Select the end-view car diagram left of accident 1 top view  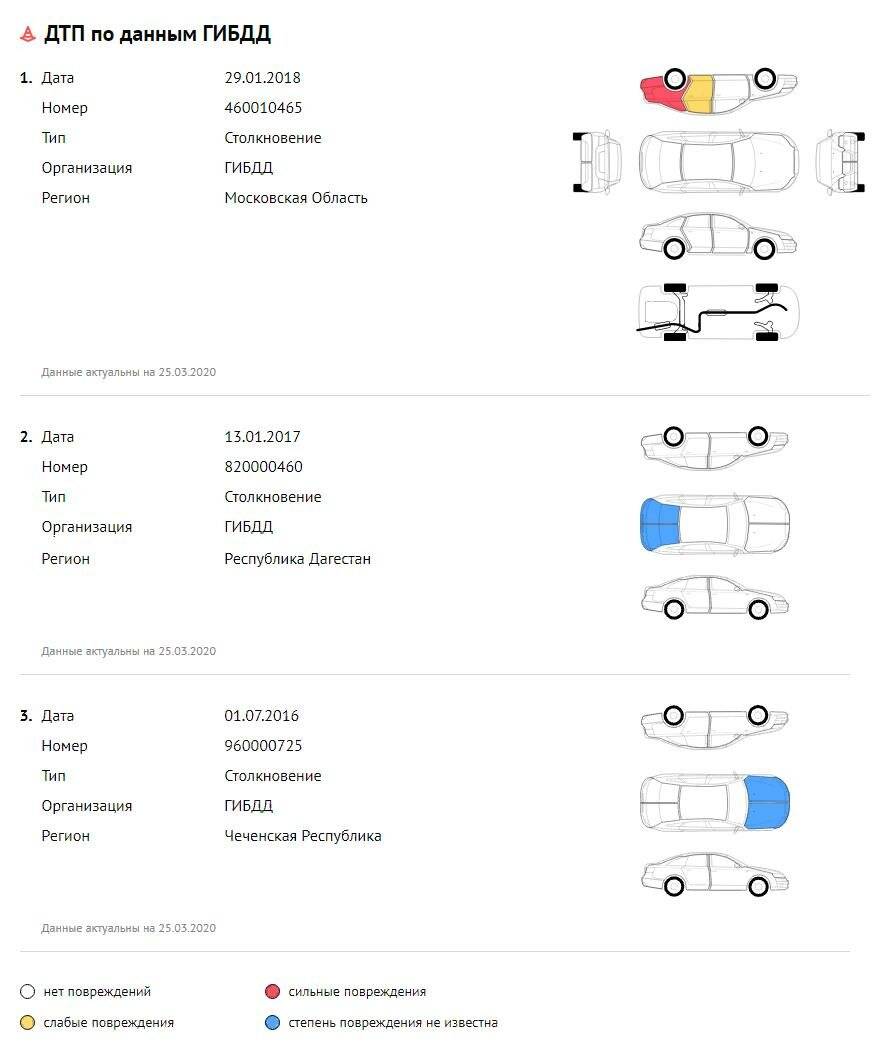598,160
